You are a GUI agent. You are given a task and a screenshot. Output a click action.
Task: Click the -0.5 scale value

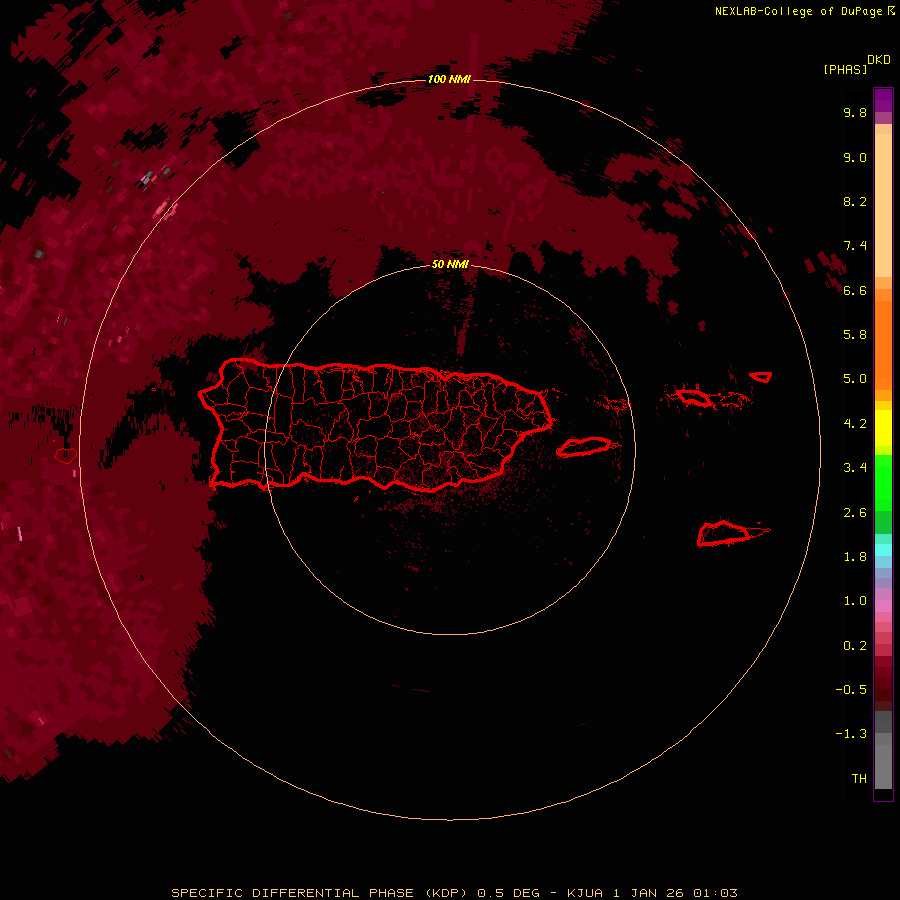click(x=851, y=690)
